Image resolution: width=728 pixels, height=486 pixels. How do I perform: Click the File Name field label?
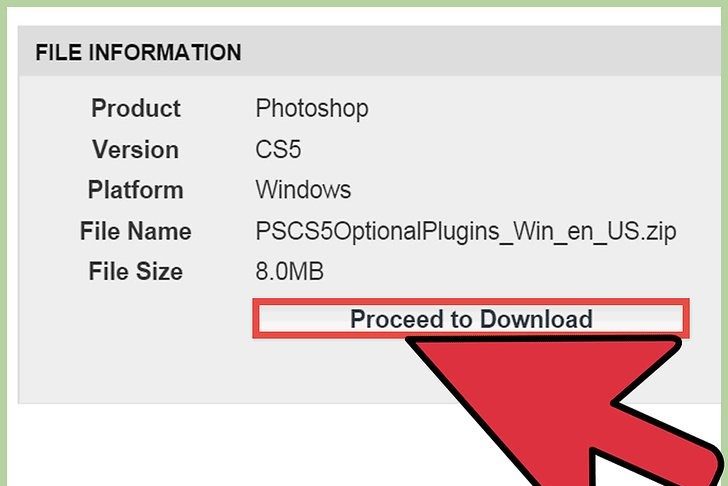pyautogui.click(x=135, y=232)
